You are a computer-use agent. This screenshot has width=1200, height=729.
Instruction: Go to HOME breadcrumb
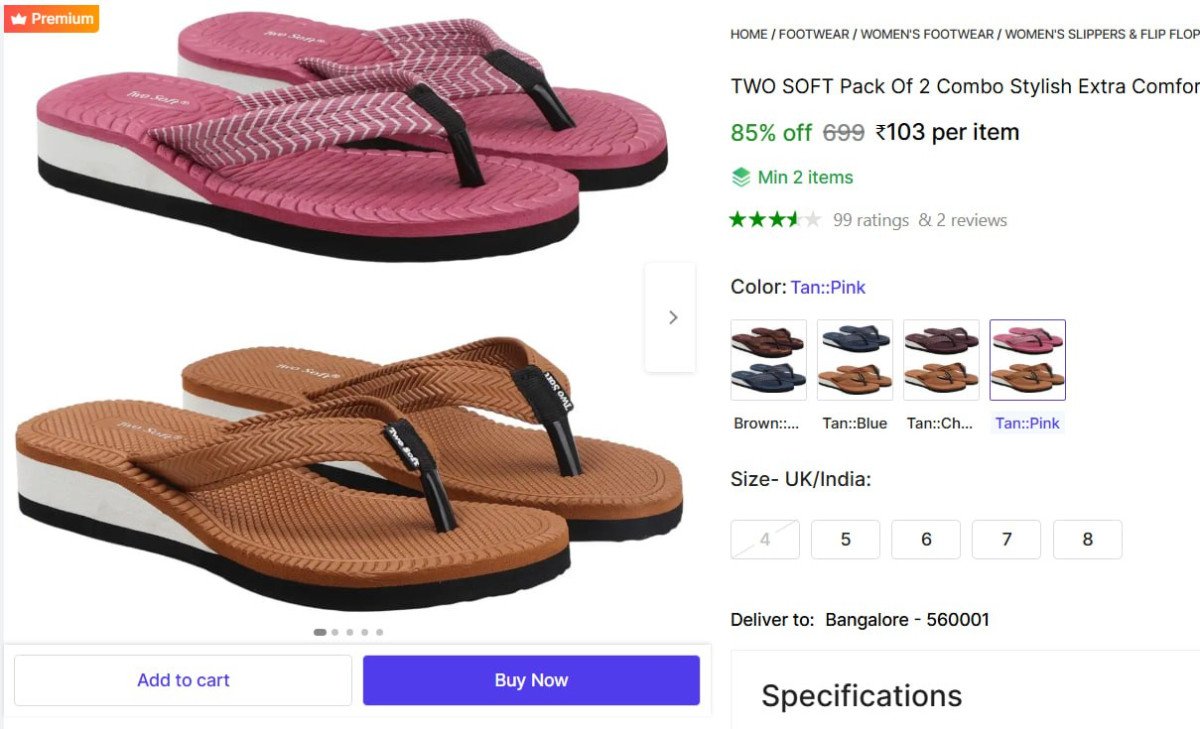pos(749,34)
